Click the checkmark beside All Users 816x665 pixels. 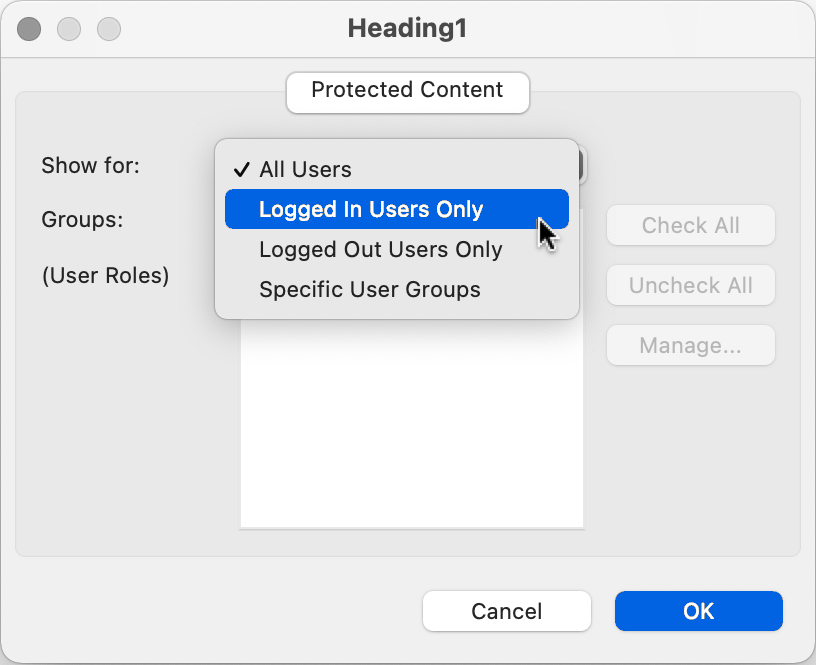[241, 170]
